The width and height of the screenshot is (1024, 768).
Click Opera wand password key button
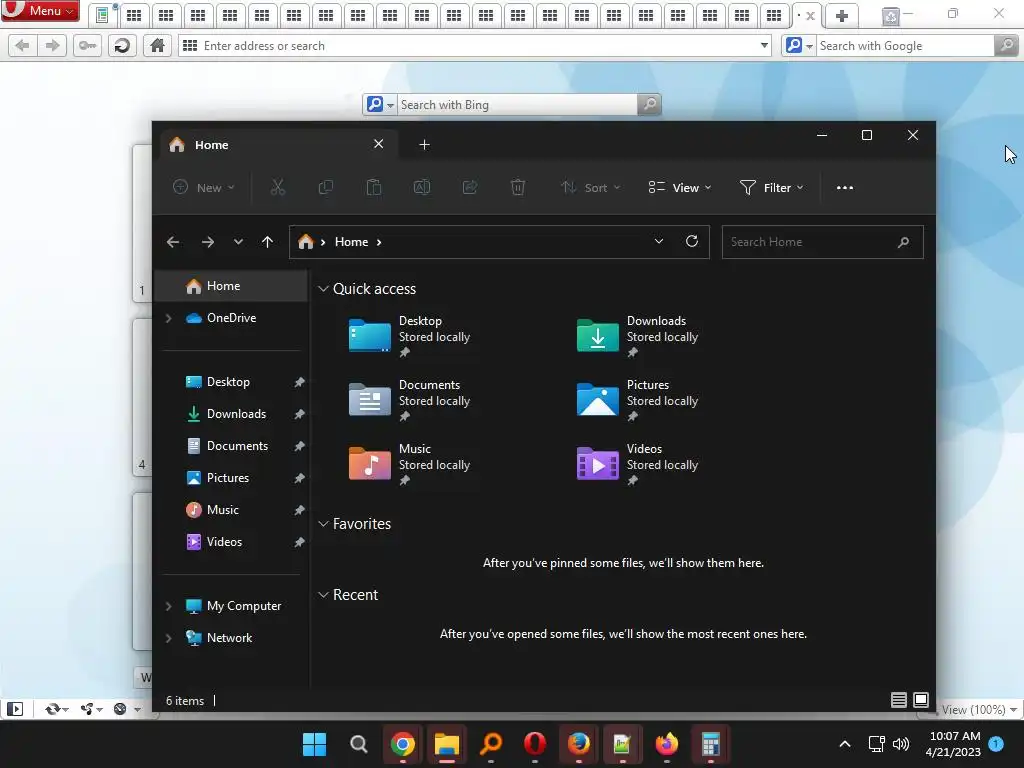point(88,46)
